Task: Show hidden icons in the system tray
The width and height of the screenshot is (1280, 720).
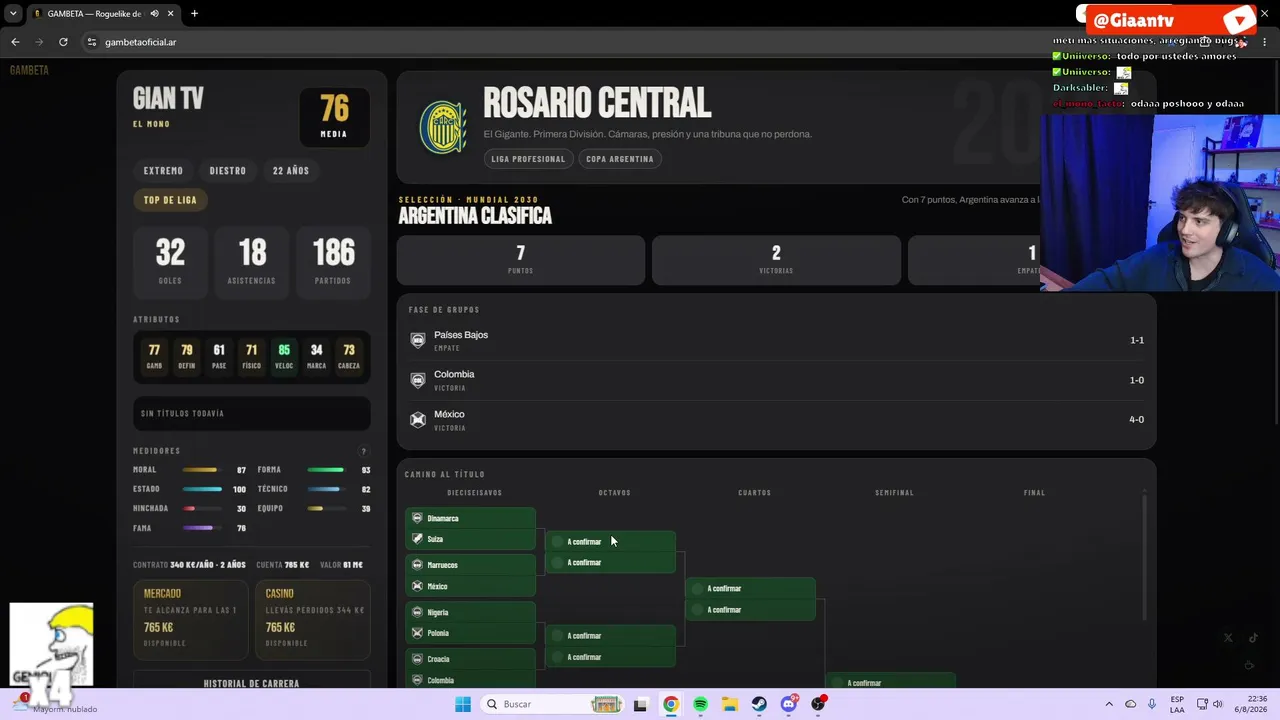Action: pyautogui.click(x=1109, y=704)
